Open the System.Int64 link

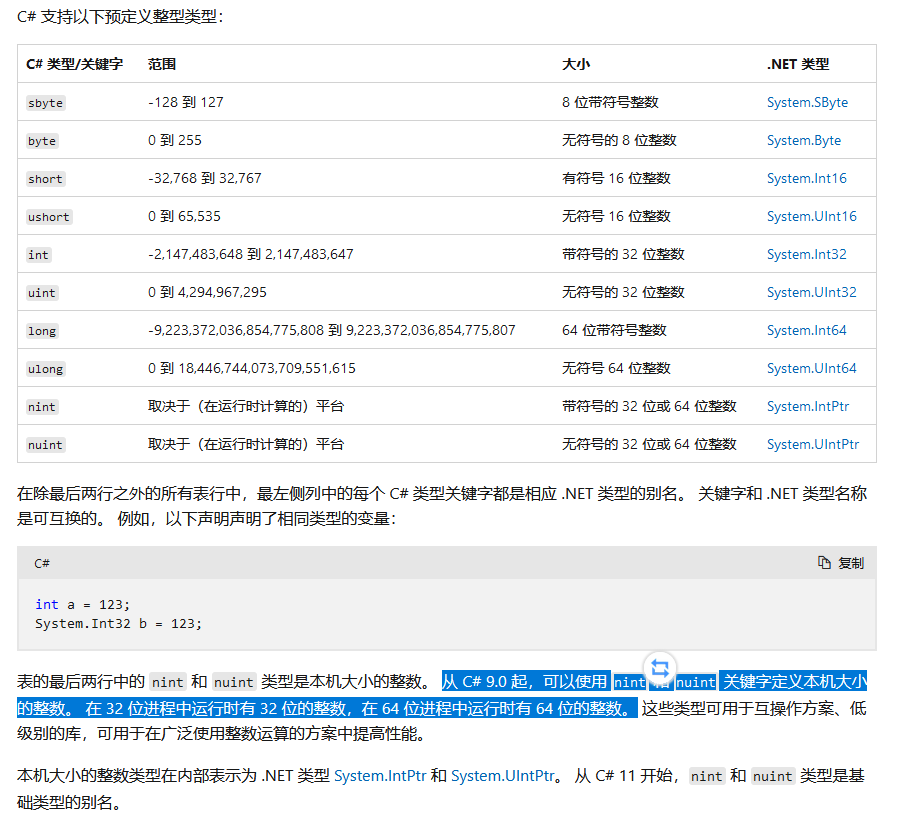[807, 330]
